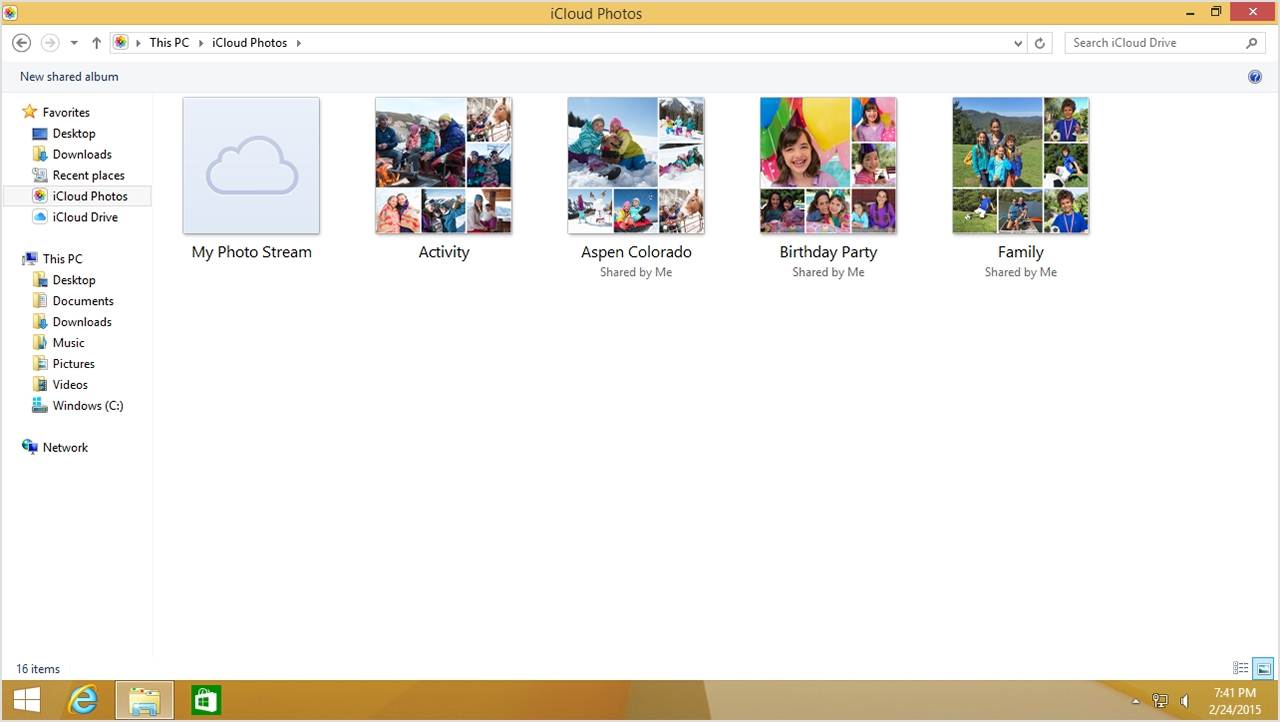Open the recent locations dropdown
This screenshot has width=1280, height=722.
74,43
